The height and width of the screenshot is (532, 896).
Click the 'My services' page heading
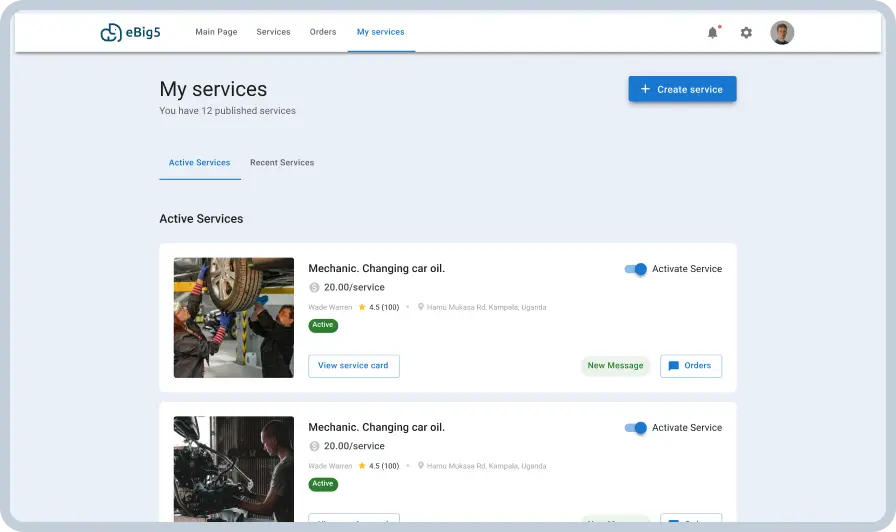pos(213,89)
